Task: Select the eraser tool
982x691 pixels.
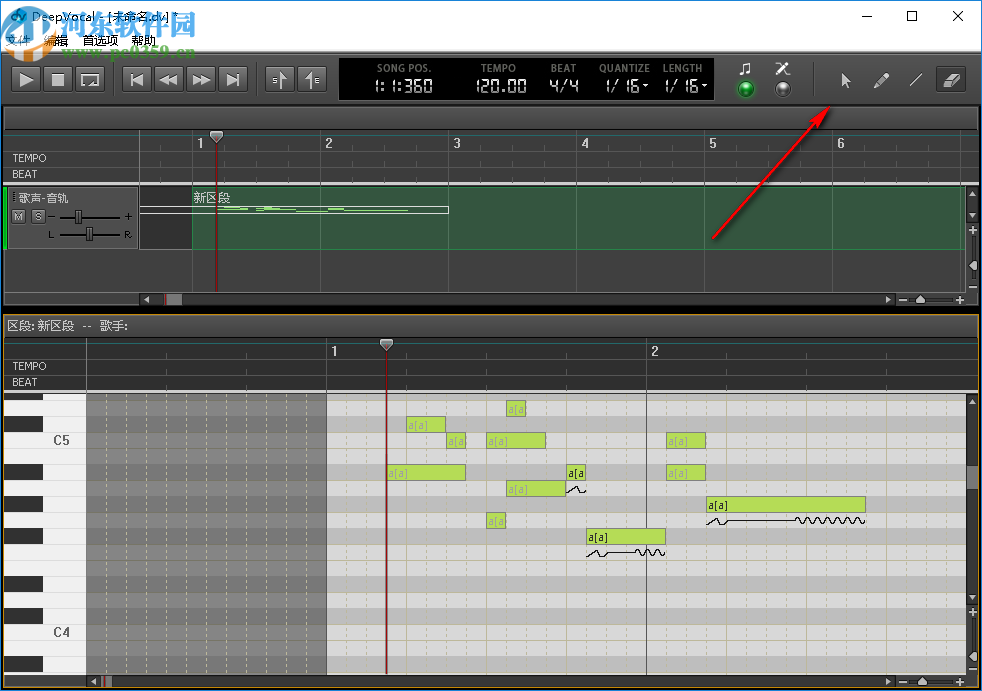Action: (950, 80)
